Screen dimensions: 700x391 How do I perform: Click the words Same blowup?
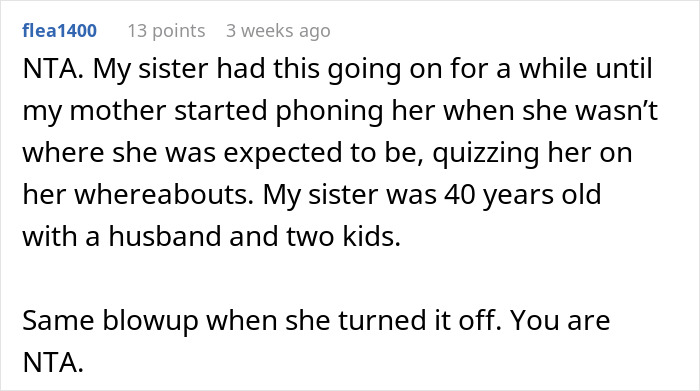pyautogui.click(x=110, y=321)
